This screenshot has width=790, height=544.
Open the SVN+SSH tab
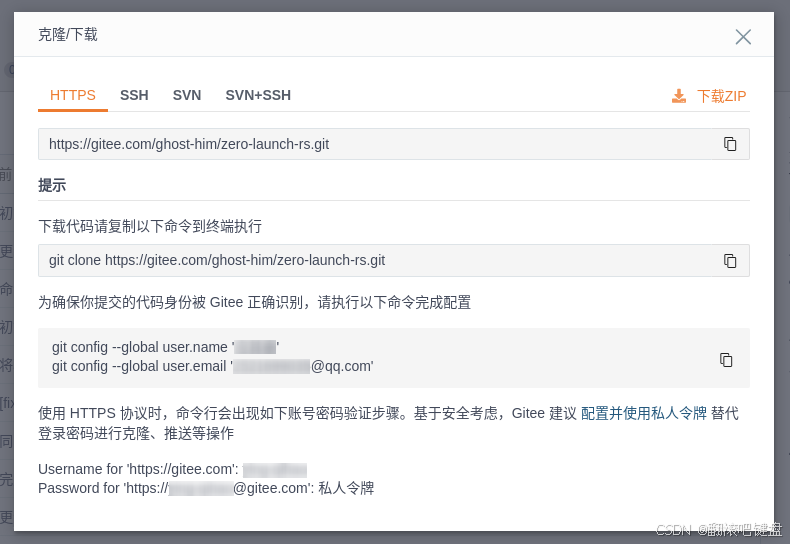point(258,95)
